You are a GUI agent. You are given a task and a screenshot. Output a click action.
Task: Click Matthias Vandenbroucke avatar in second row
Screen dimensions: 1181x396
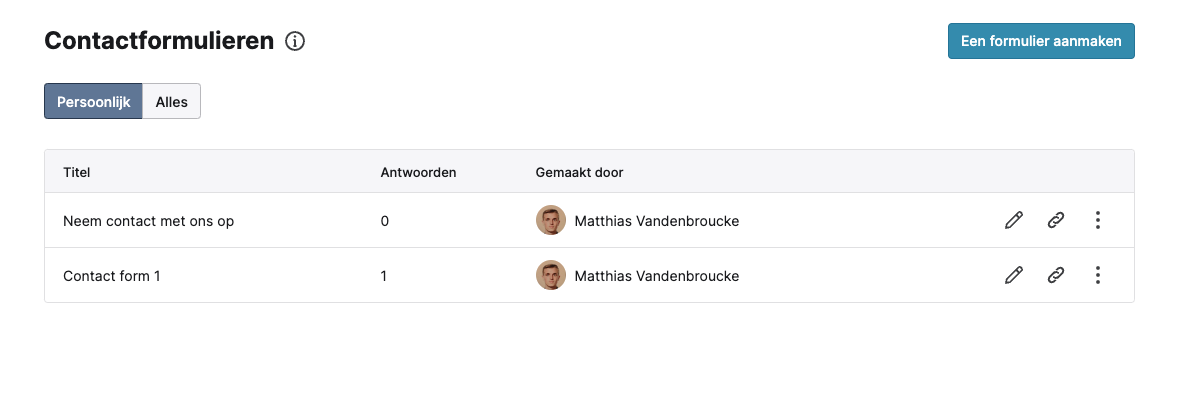[551, 276]
